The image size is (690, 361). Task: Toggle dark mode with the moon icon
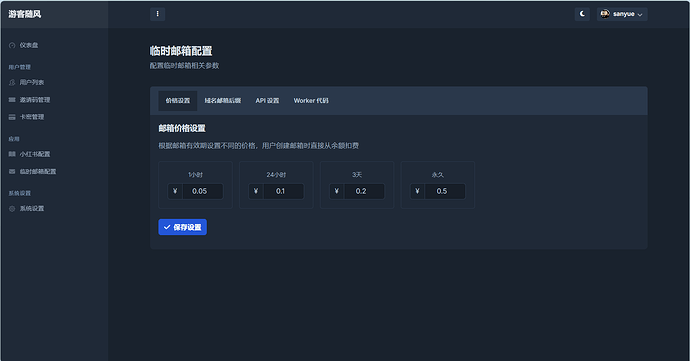click(x=582, y=14)
